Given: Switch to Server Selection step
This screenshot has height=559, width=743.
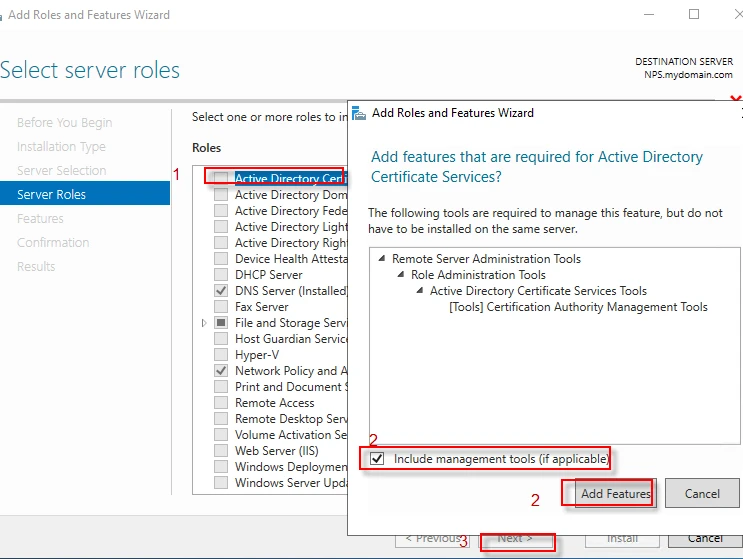Looking at the screenshot, I should [61, 170].
